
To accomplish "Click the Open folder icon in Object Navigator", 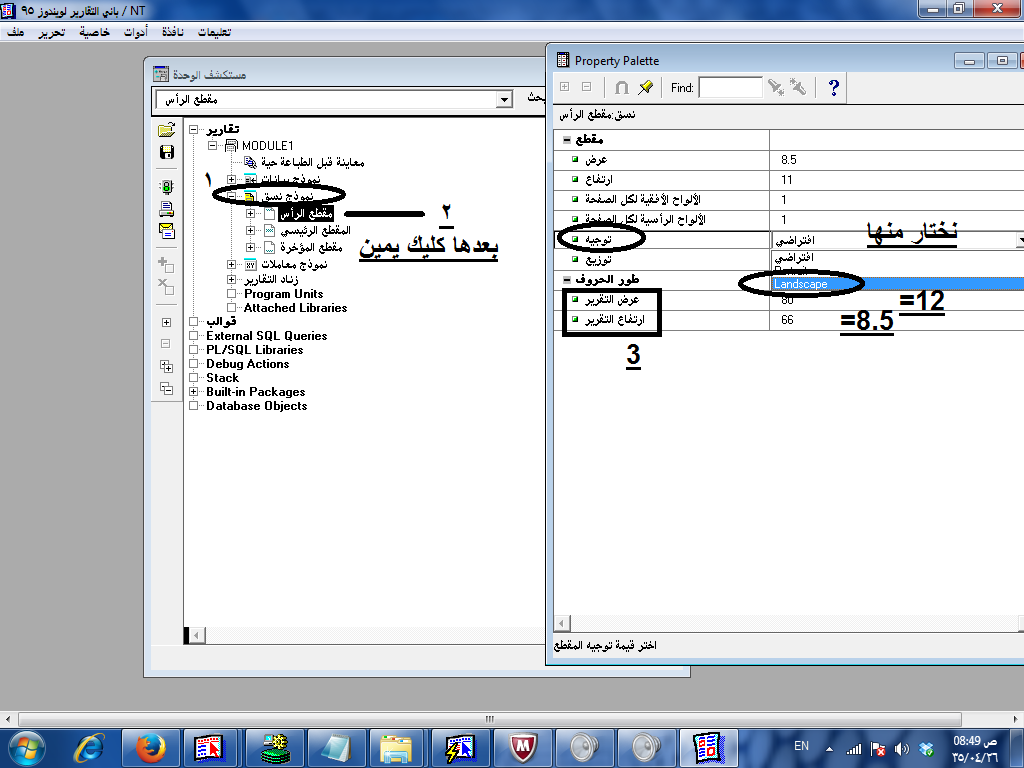I will coord(166,131).
